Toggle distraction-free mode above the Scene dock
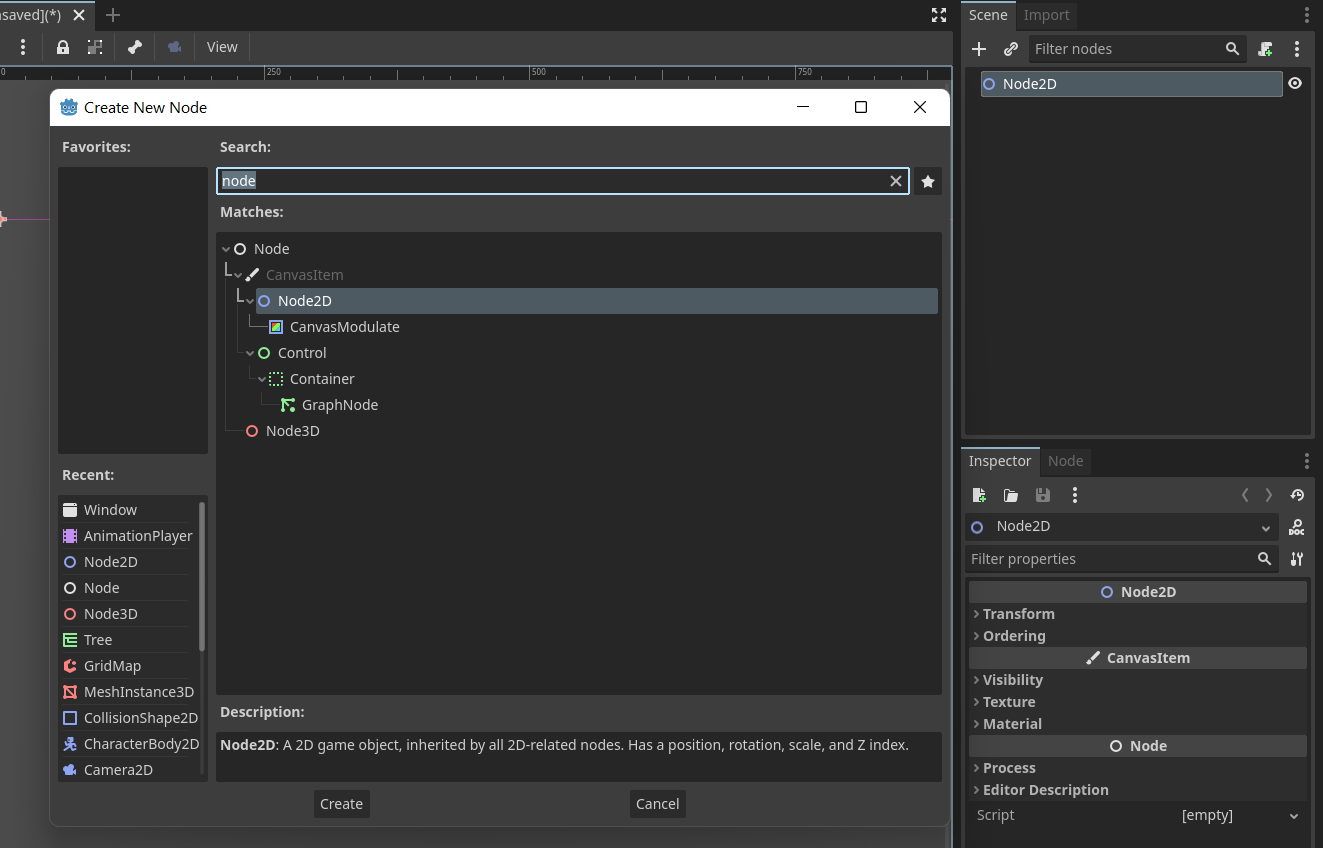The image size is (1323, 848). [x=938, y=15]
